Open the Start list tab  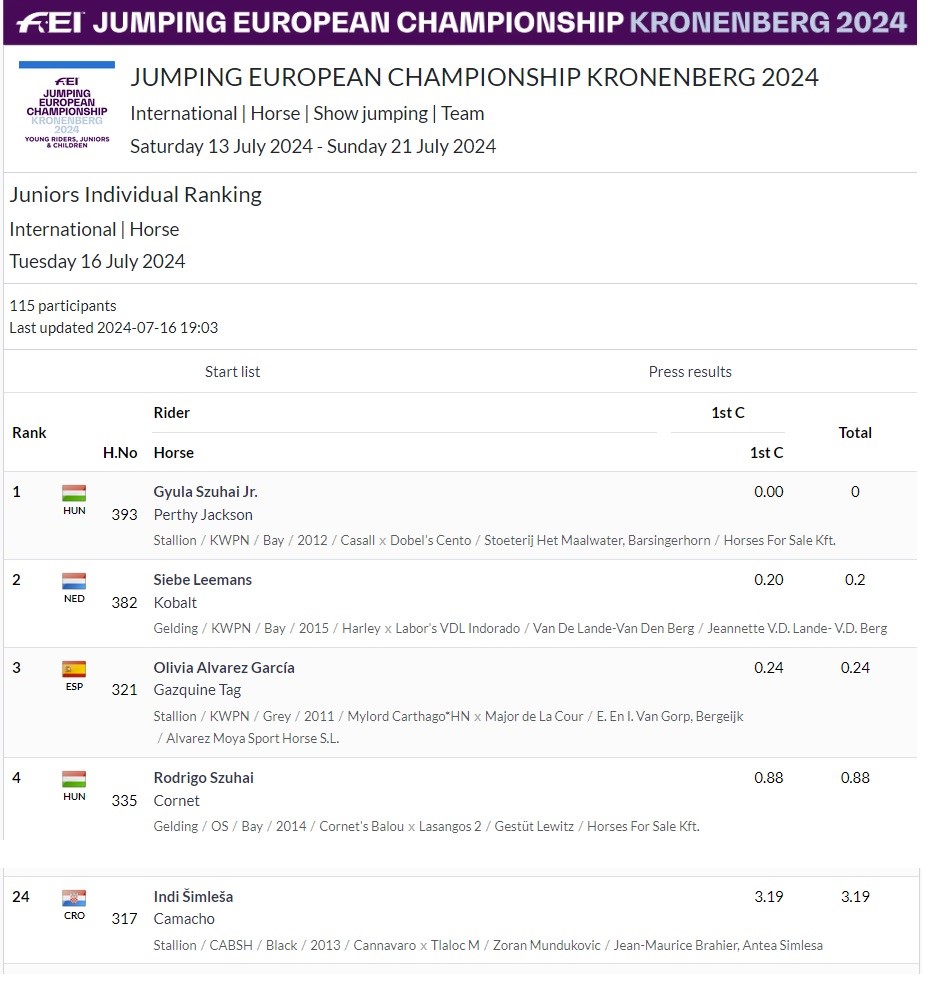click(232, 372)
